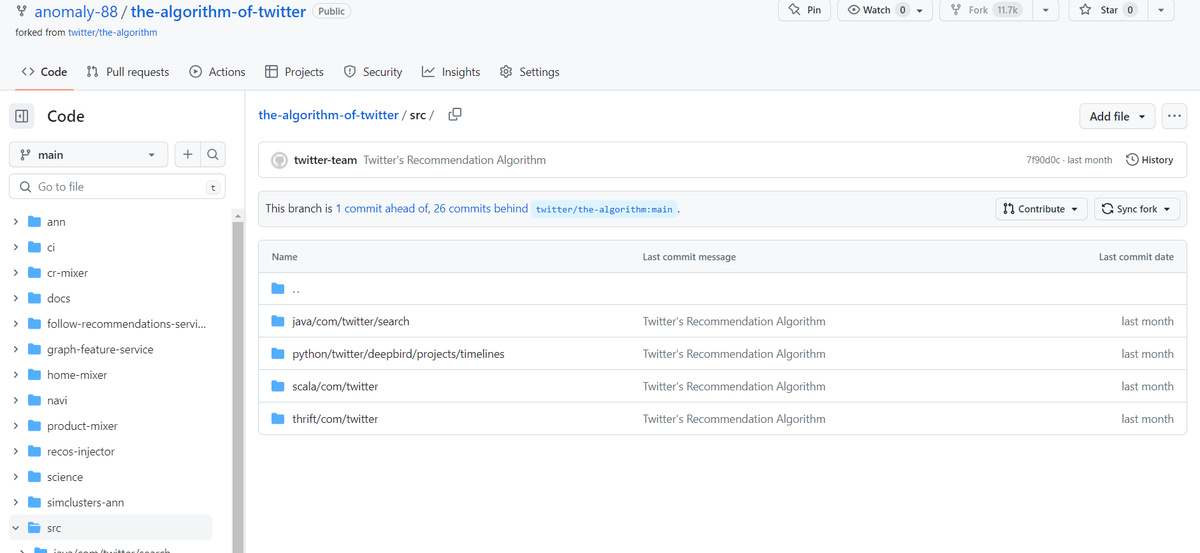Open the Actions tab

(217, 72)
